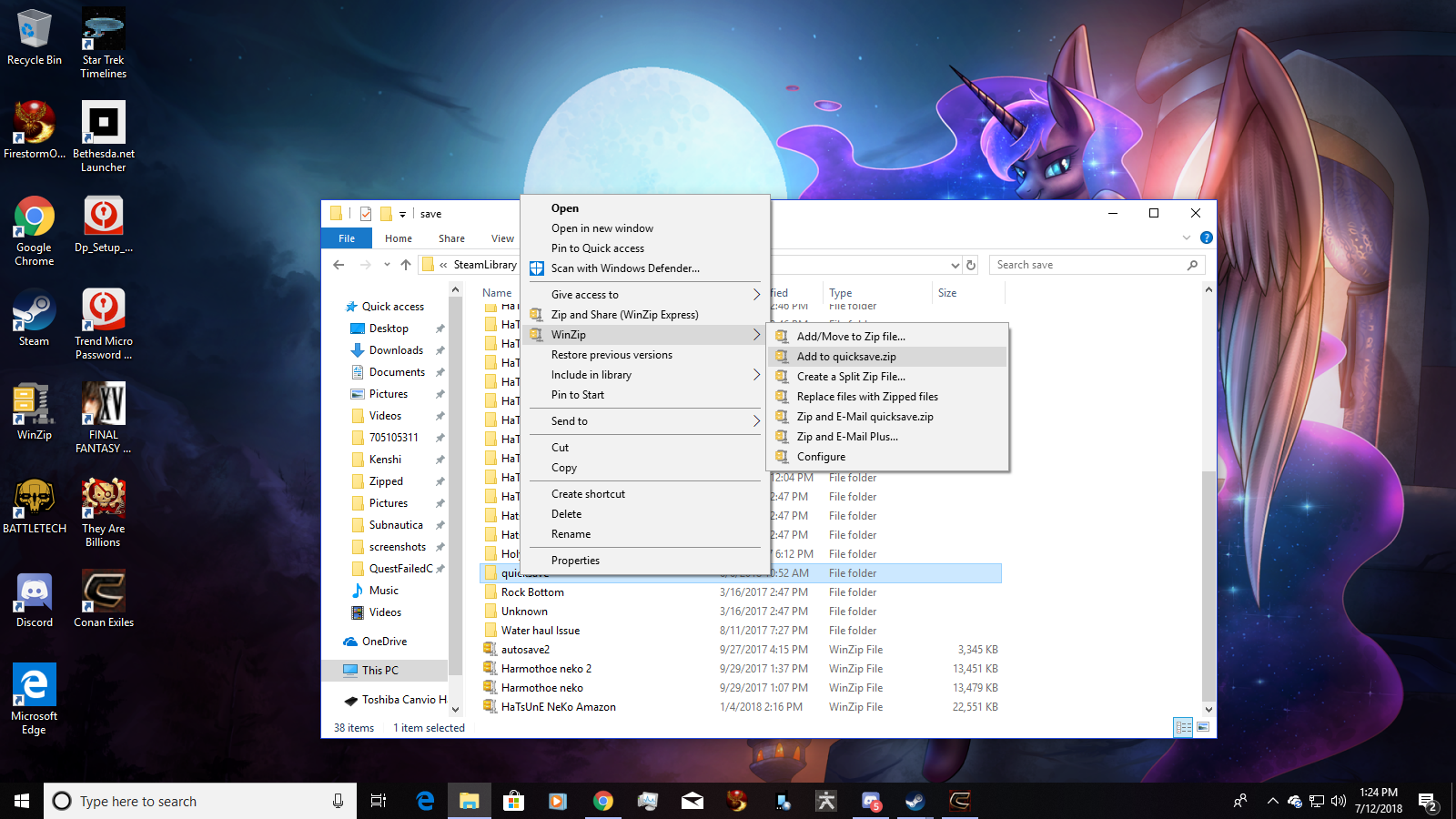Navigate back in File Explorer

[x=339, y=265]
